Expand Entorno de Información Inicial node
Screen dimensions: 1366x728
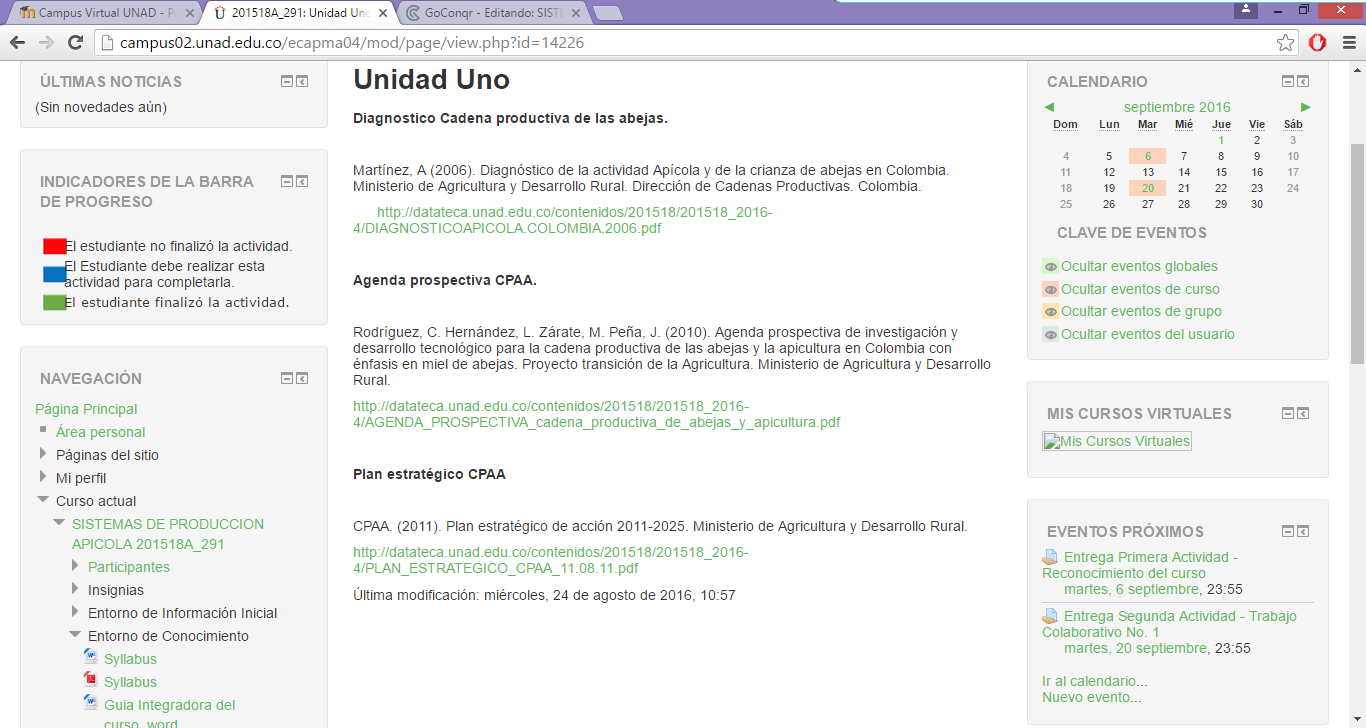pyautogui.click(x=75, y=612)
